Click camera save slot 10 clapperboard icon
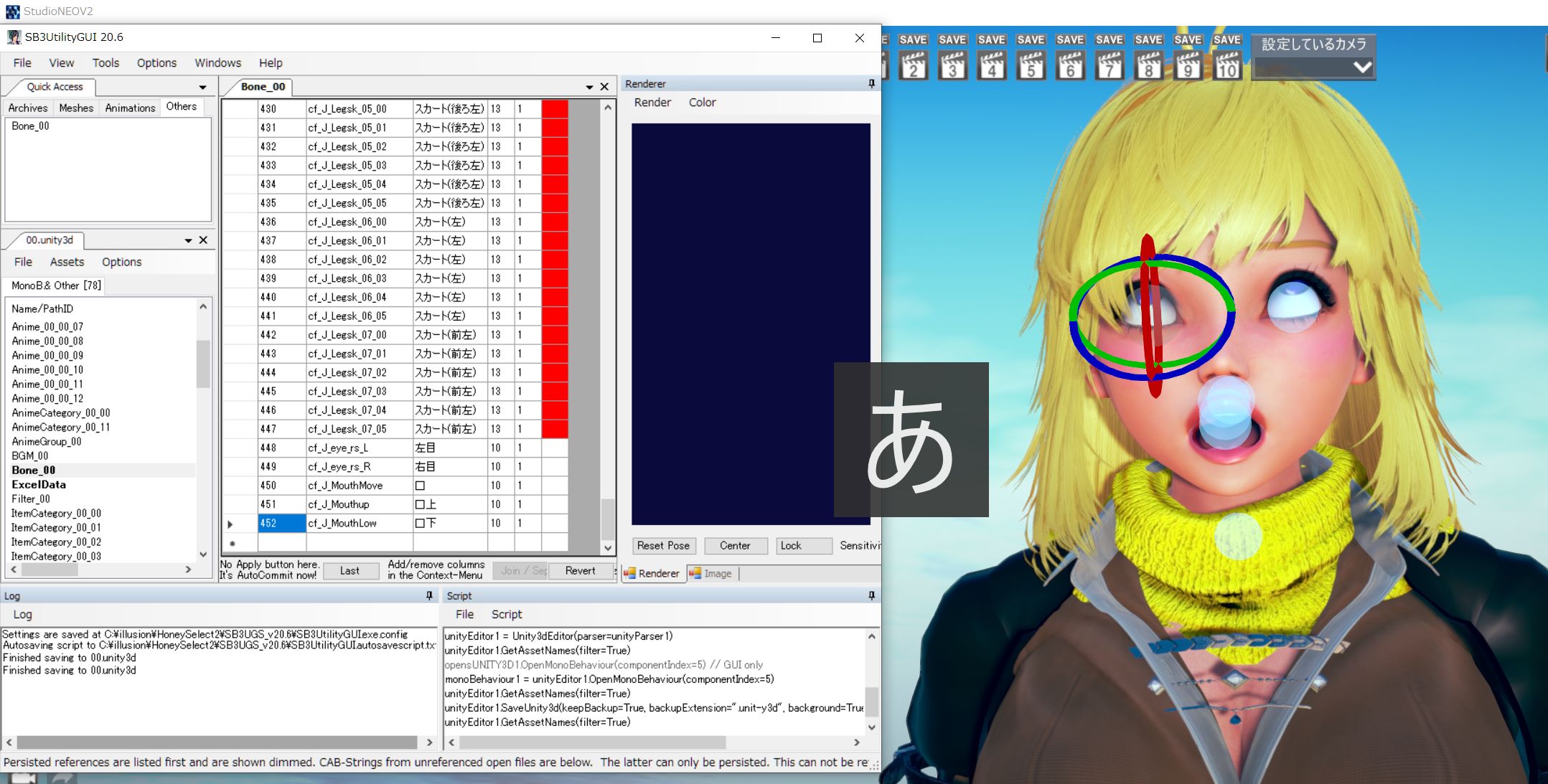Screen dimensions: 1548x784 tap(1227, 65)
